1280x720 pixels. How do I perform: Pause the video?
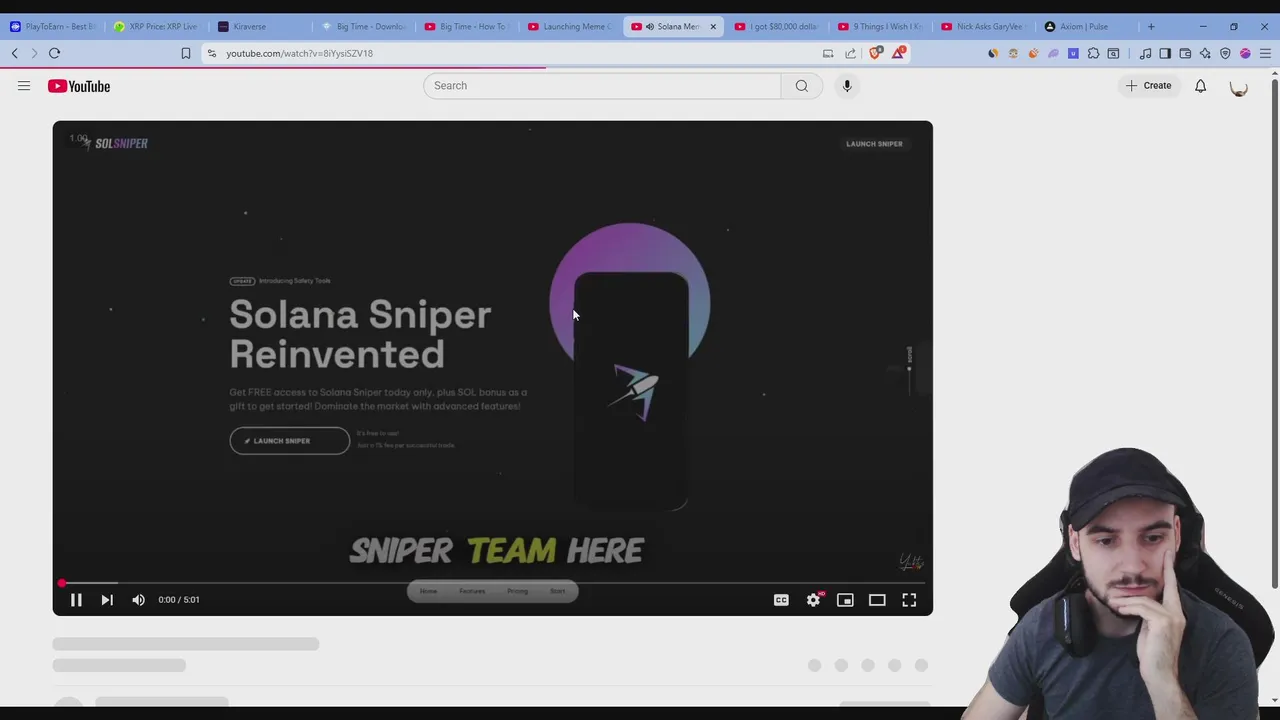(x=76, y=600)
